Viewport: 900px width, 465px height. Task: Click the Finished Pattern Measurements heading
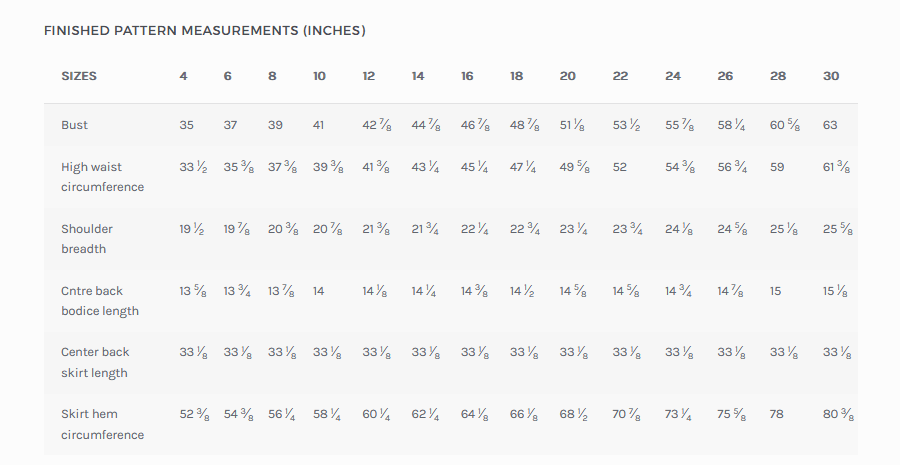[x=205, y=31]
